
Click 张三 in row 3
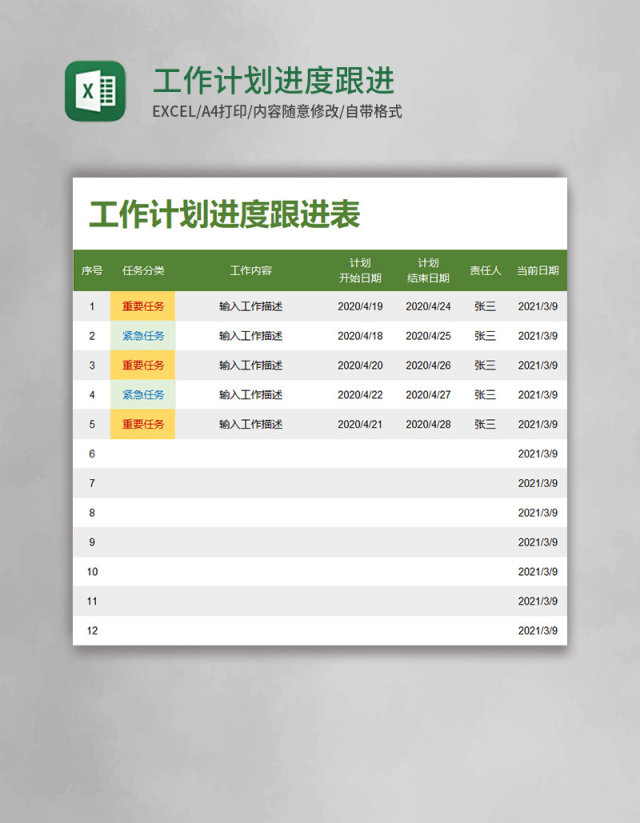pos(485,365)
